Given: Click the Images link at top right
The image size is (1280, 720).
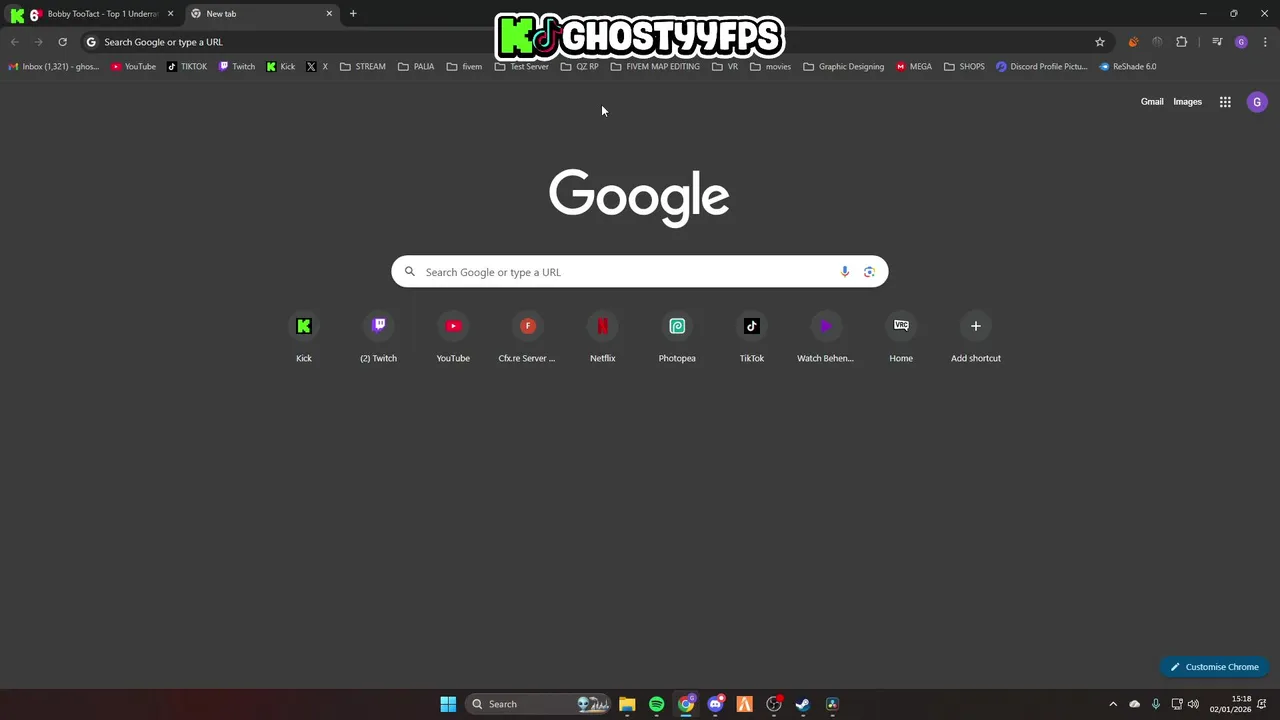Looking at the screenshot, I should (x=1187, y=102).
